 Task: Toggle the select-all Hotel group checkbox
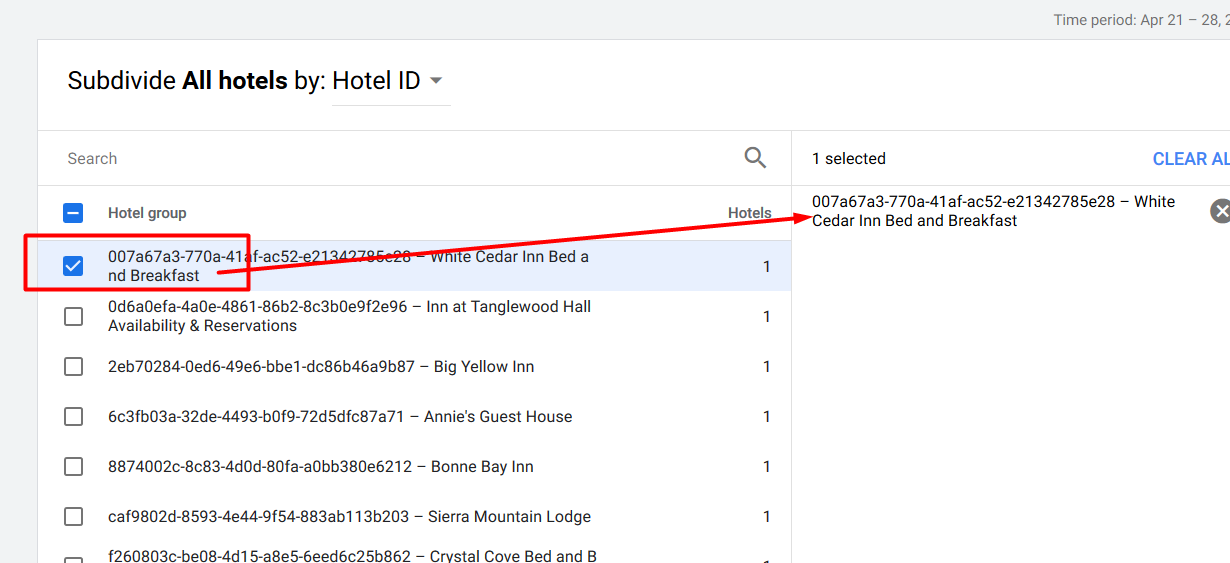coord(73,213)
